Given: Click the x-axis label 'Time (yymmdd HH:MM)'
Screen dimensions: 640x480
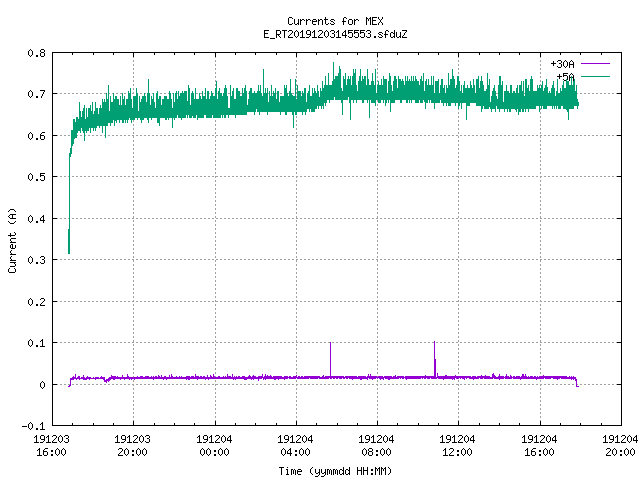Looking at the screenshot, I should 335,471.
